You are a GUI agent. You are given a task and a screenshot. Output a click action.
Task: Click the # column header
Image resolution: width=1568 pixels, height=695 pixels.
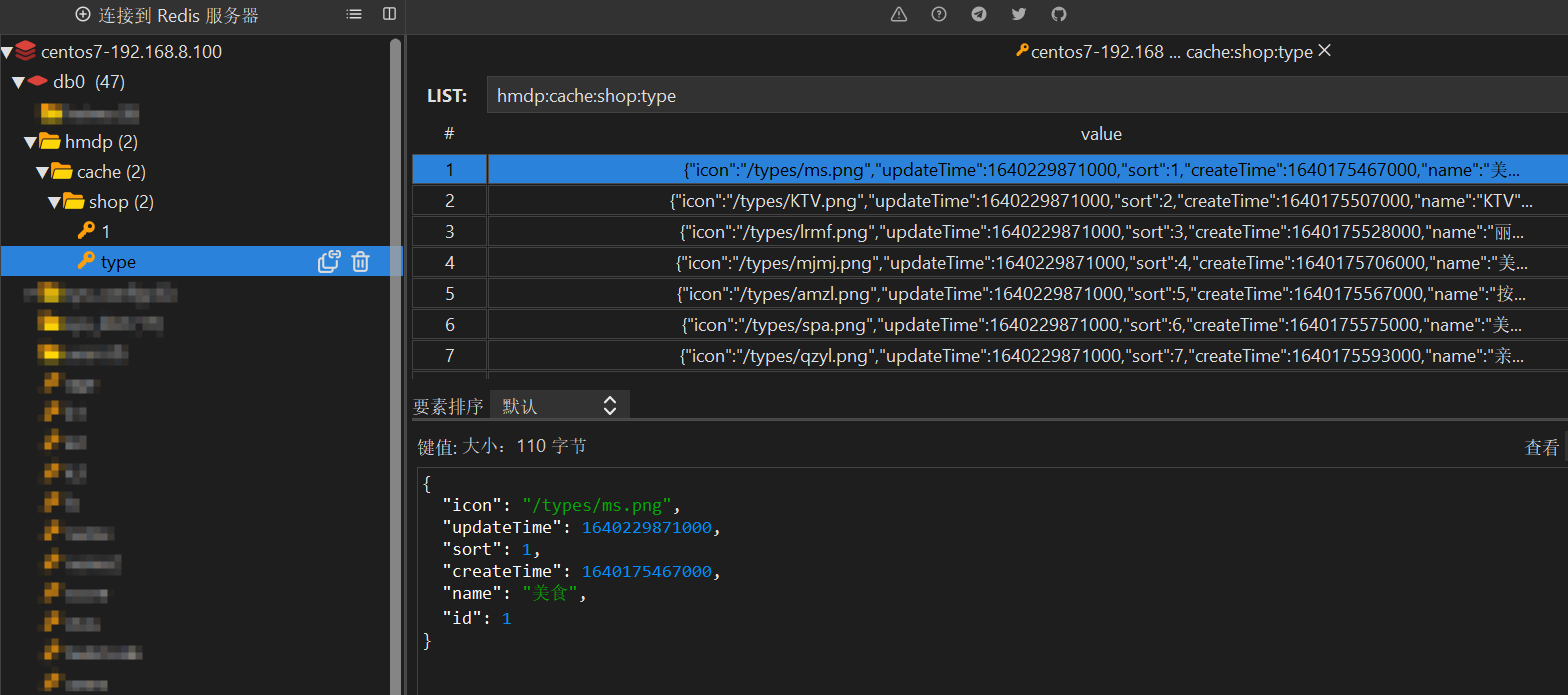(450, 134)
